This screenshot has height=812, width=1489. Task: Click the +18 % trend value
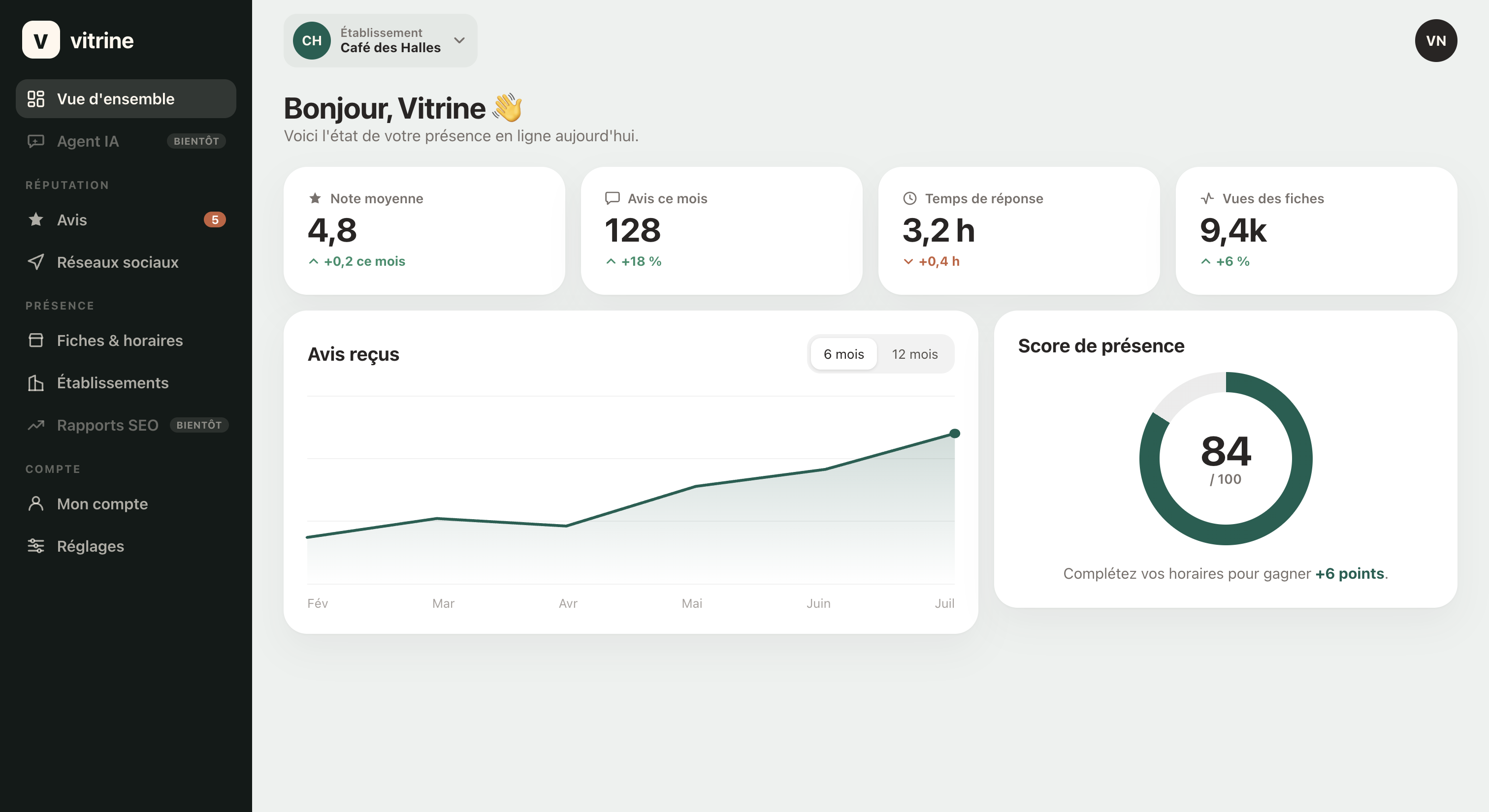click(641, 261)
